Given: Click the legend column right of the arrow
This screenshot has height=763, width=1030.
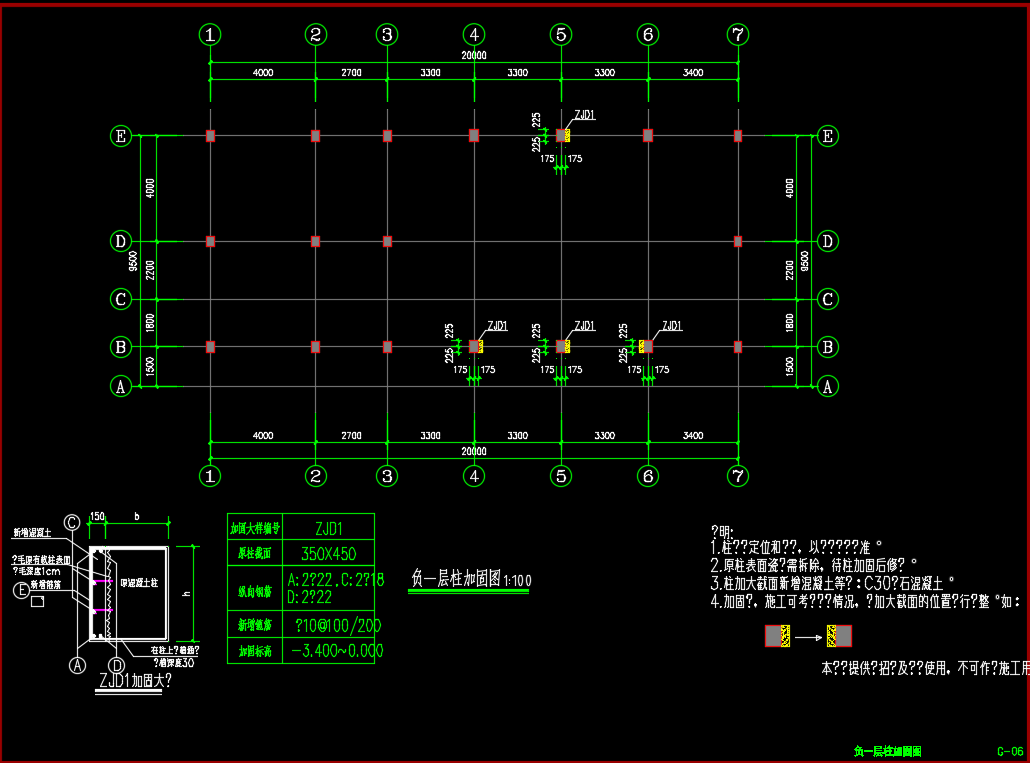Looking at the screenshot, I should point(838,635).
